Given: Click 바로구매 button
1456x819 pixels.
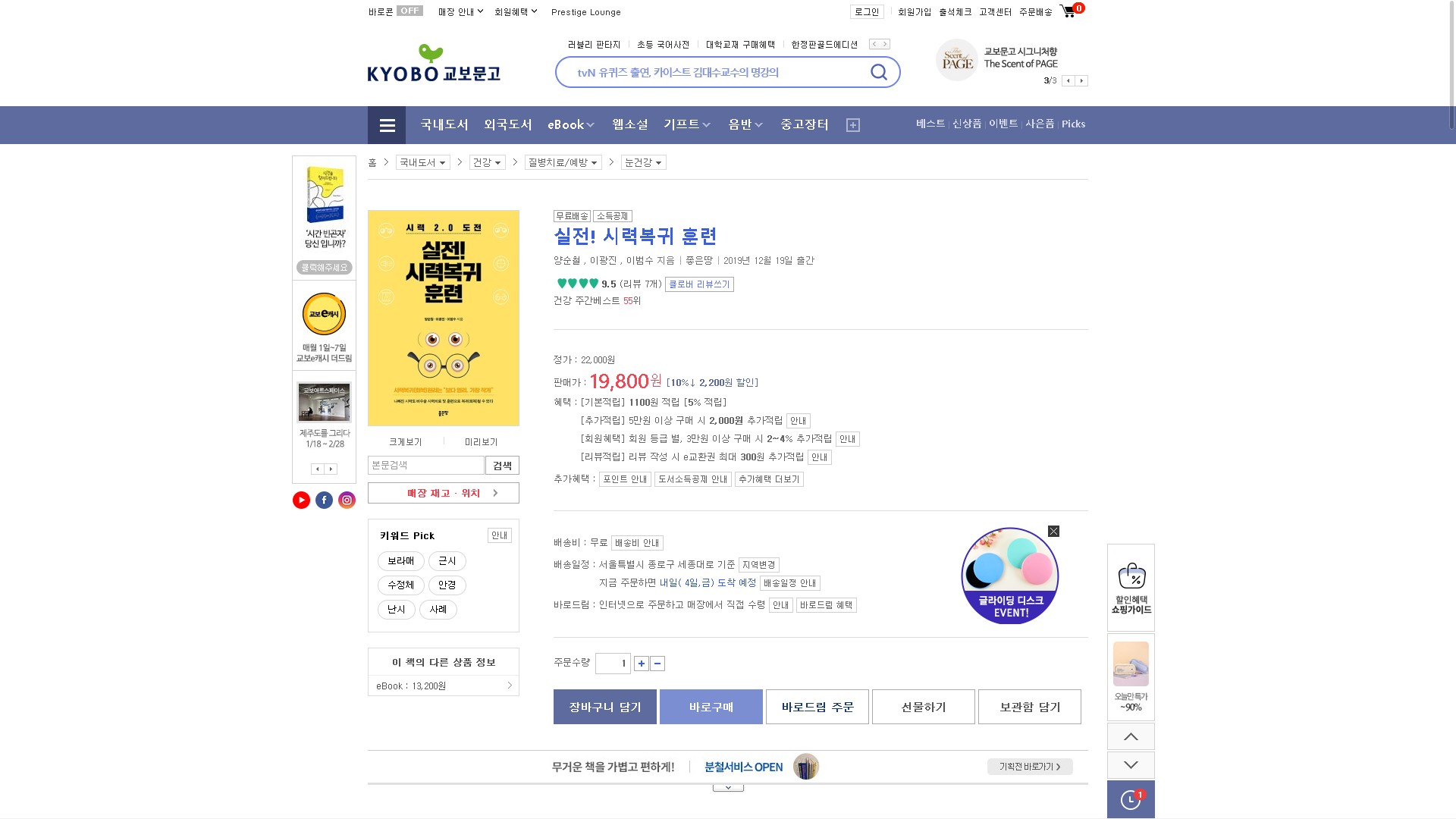Looking at the screenshot, I should pyautogui.click(x=711, y=707).
